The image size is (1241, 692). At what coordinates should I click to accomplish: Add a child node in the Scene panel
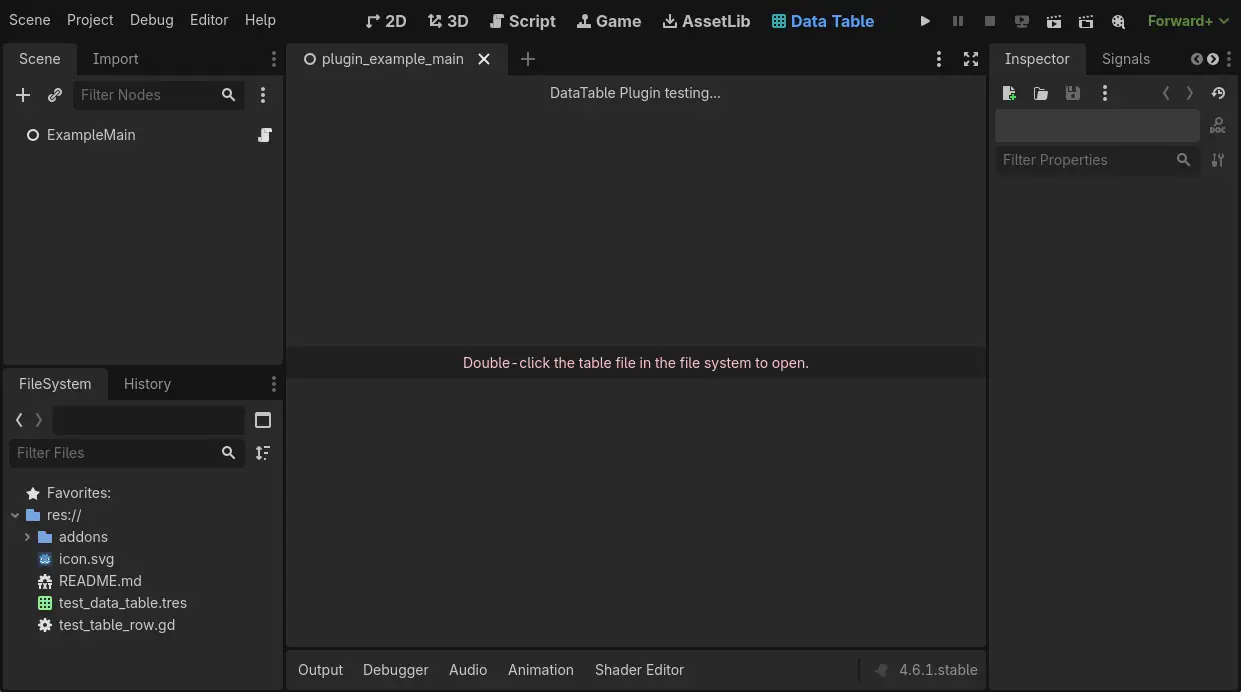[x=23, y=95]
